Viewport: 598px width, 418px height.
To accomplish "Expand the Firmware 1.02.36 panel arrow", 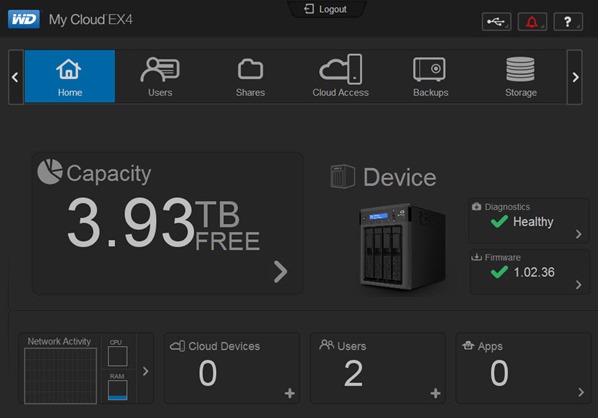I will [x=579, y=285].
